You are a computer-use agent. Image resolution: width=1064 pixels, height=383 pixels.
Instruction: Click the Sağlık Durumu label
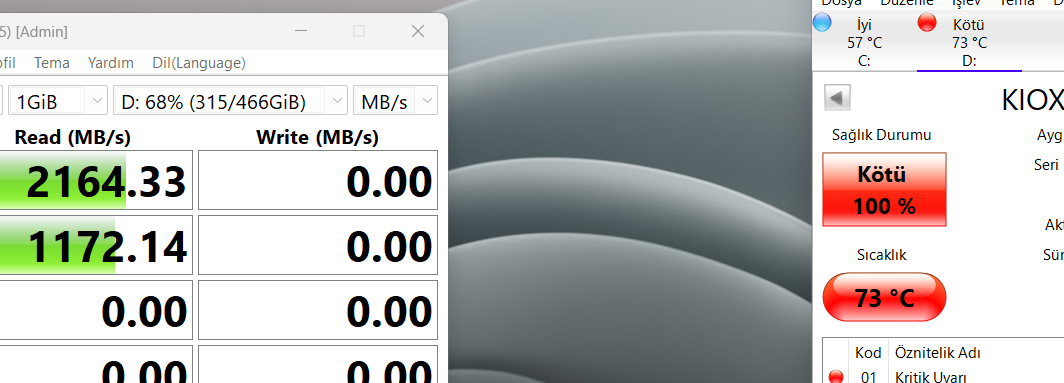coord(881,135)
